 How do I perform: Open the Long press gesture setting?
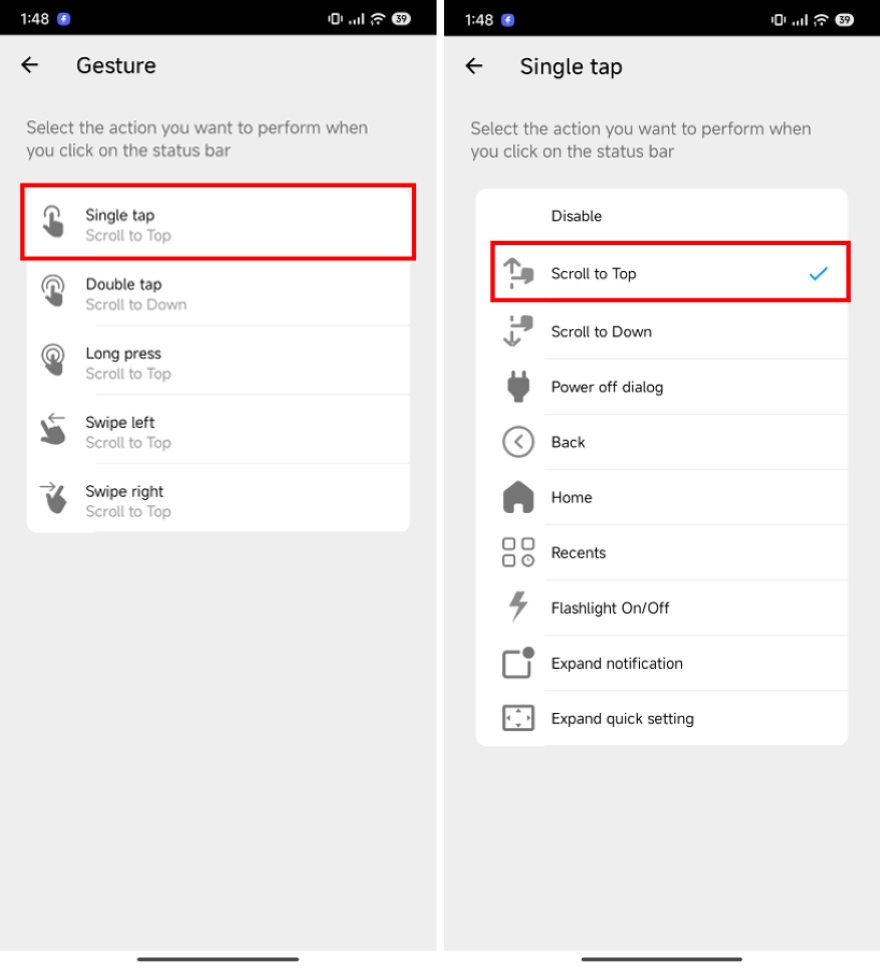click(x=218, y=362)
